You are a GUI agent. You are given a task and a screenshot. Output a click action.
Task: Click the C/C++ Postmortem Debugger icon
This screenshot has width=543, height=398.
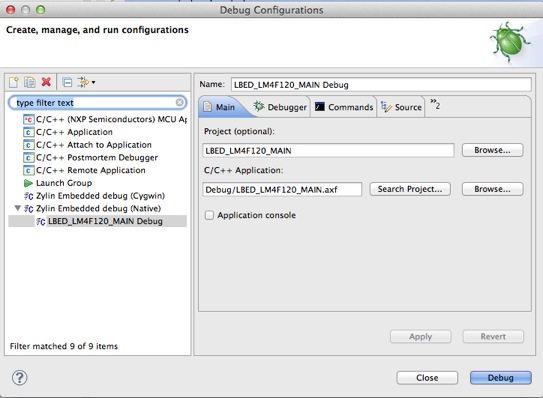(28, 158)
